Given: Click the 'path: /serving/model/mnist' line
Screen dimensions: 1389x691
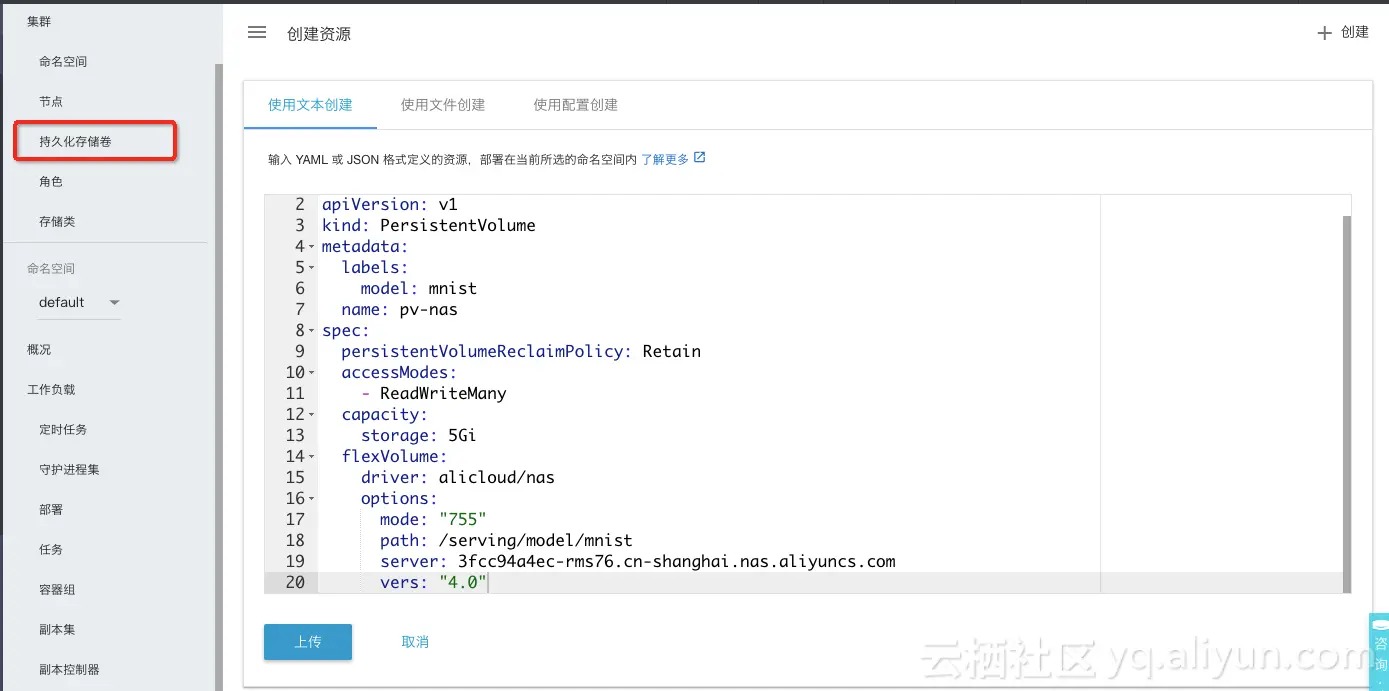Looking at the screenshot, I should [506, 541].
